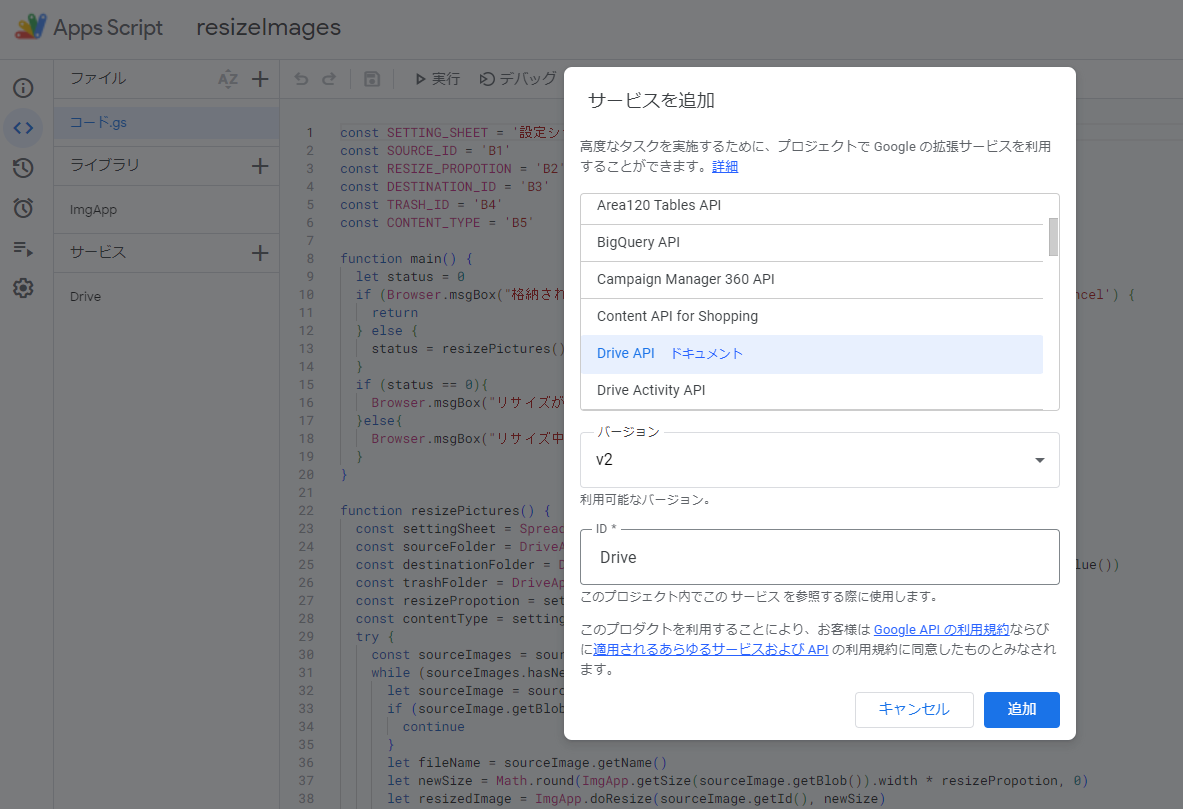Run the script with 実行 button
1183x809 pixels.
(x=438, y=78)
